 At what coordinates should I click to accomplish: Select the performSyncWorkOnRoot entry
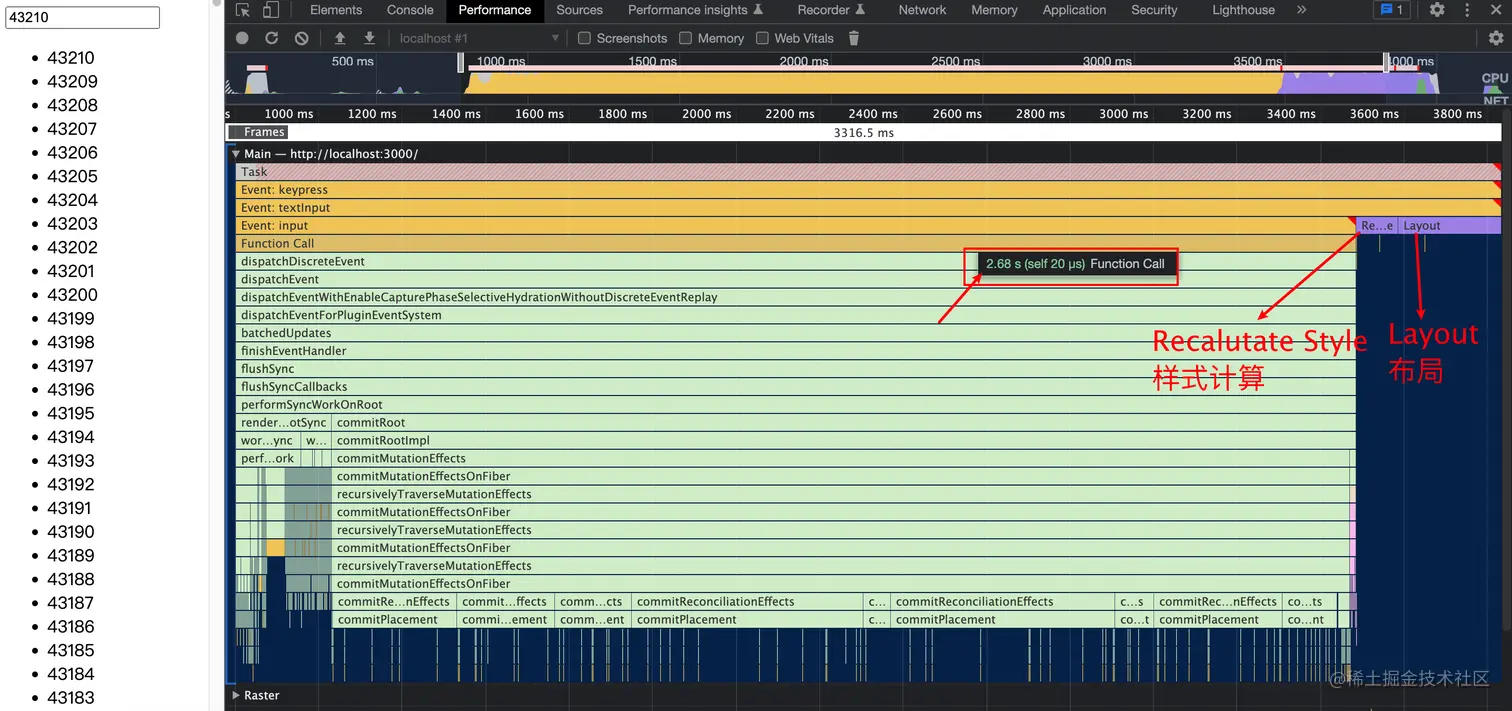click(x=796, y=405)
